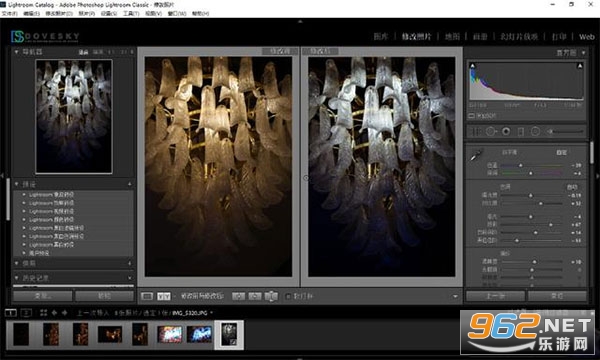Adjust the 曝光度 Exposure slider
Screen dimensions: 600x360
point(532,195)
